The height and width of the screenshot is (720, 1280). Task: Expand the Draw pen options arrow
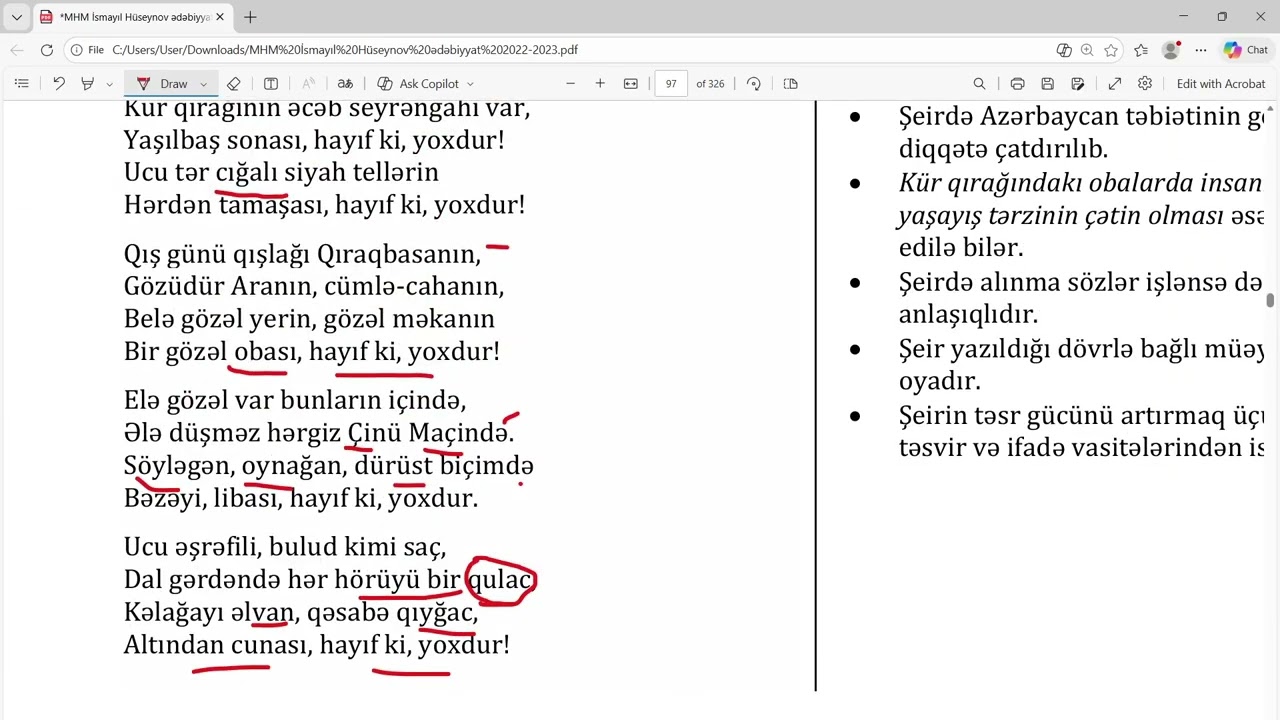click(x=204, y=84)
